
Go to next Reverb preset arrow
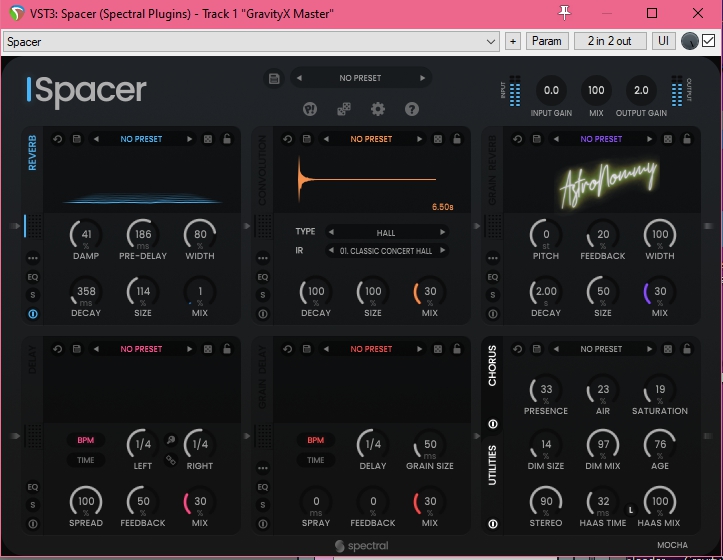[190, 139]
